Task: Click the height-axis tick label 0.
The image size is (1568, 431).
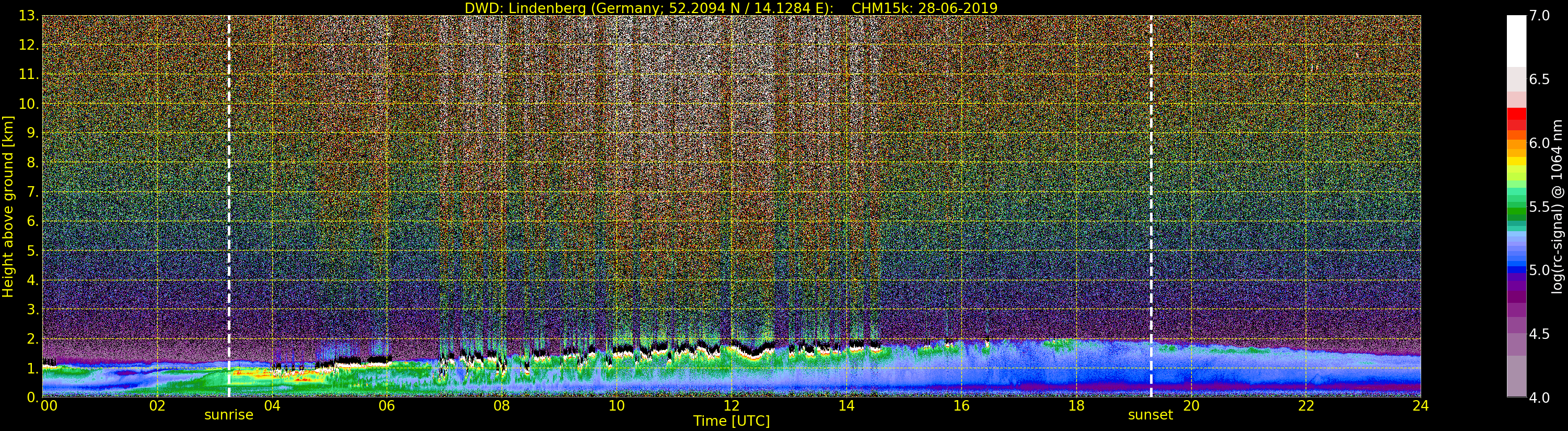Action: coord(32,397)
